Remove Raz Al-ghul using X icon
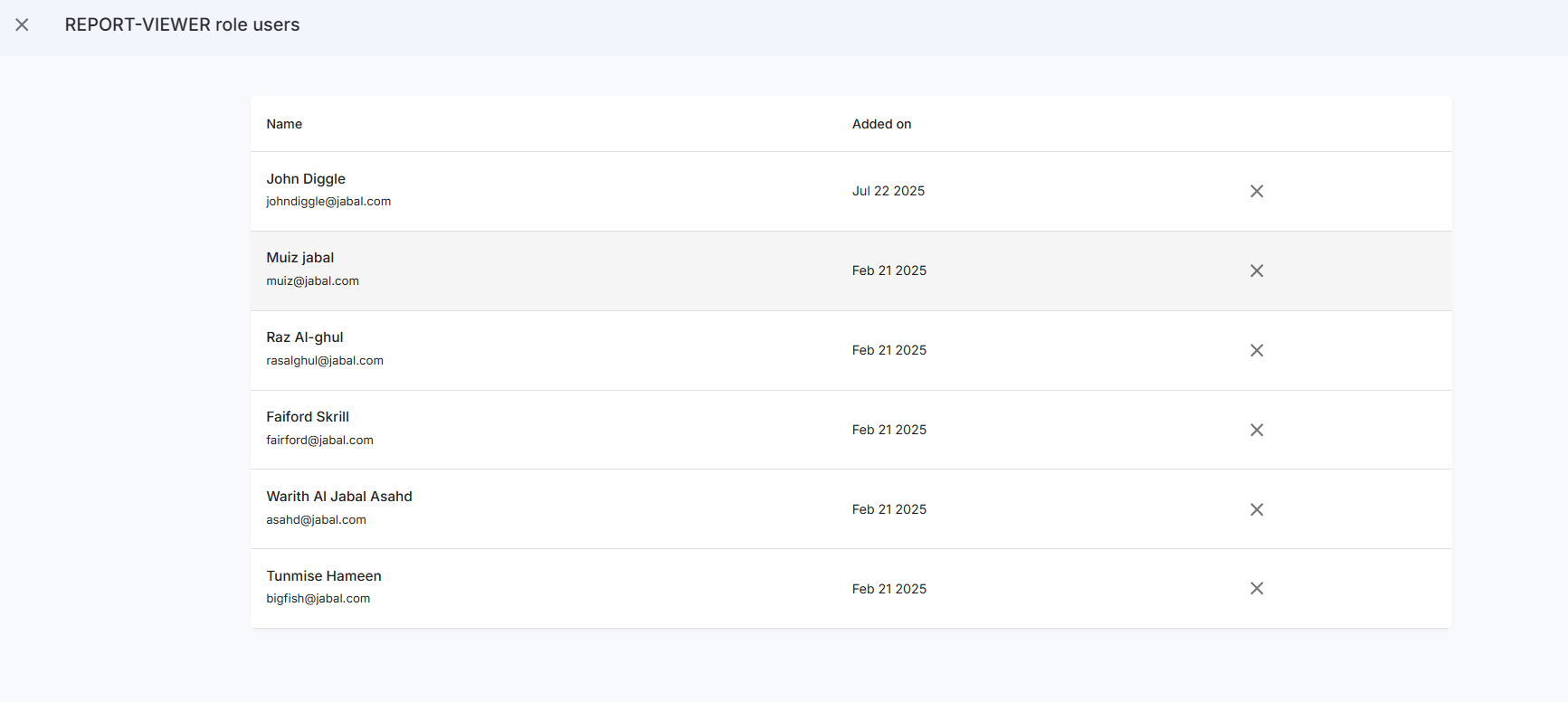 [x=1256, y=350]
